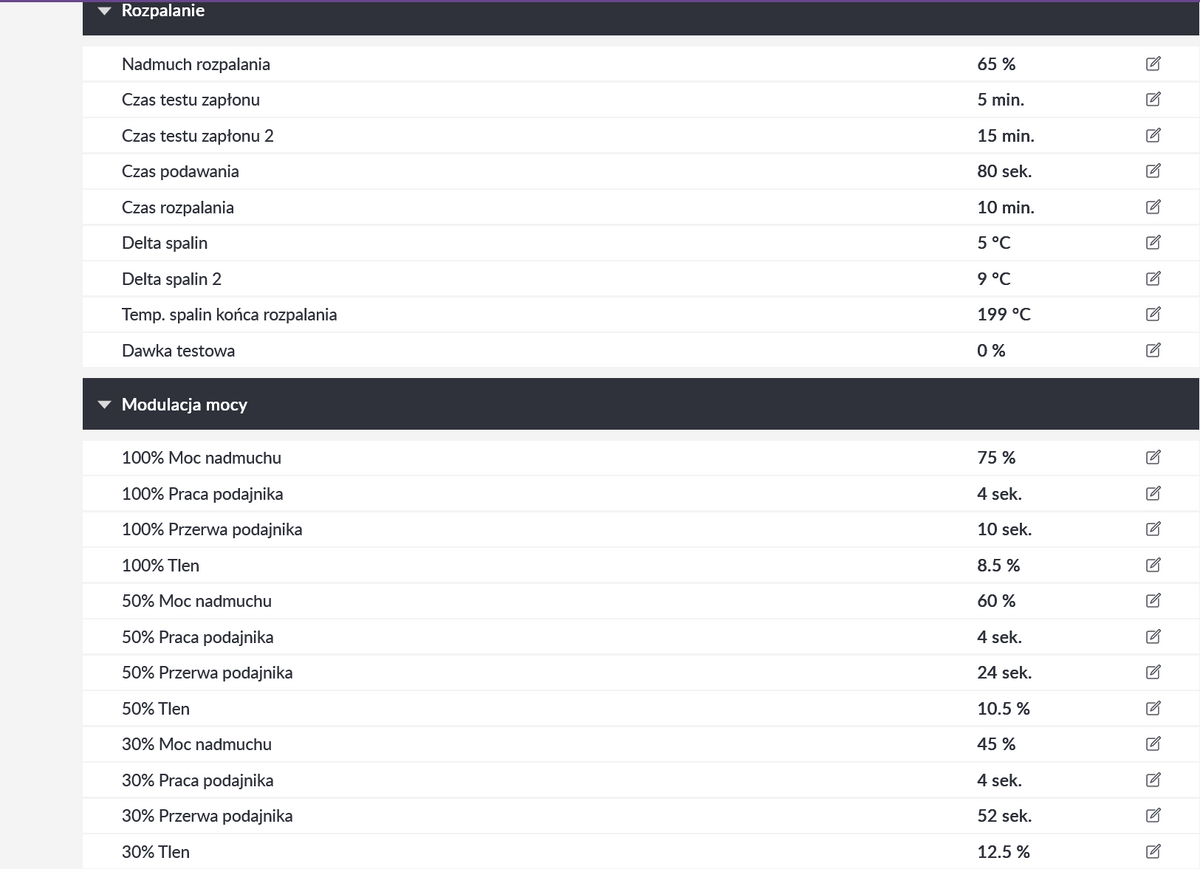This screenshot has width=1200, height=869.
Task: Open editor for Czas podawania
Action: 1153,171
